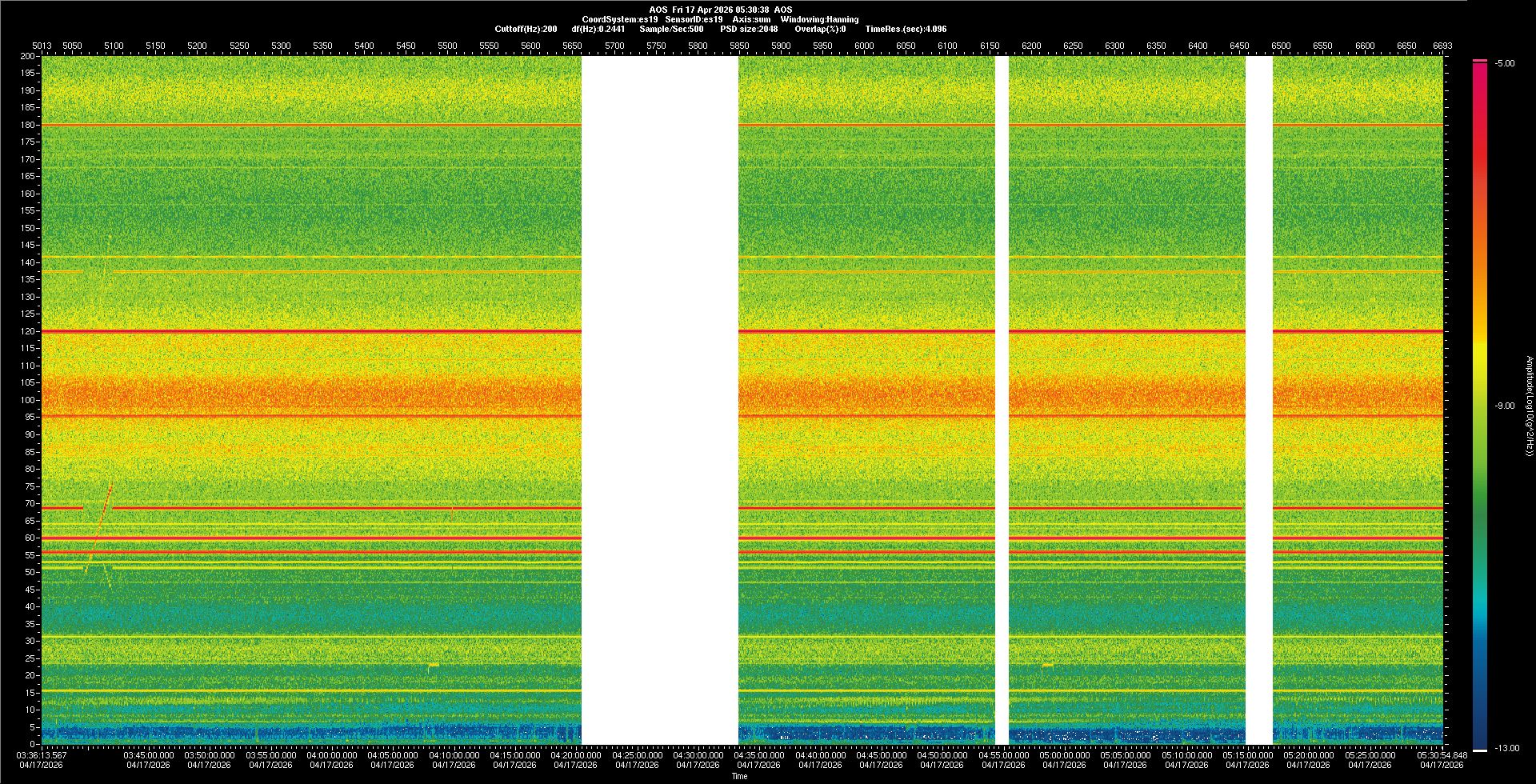This screenshot has height=784, width=1536.
Task: Click the Sample/Sec:500 parameter label
Action: [671, 29]
